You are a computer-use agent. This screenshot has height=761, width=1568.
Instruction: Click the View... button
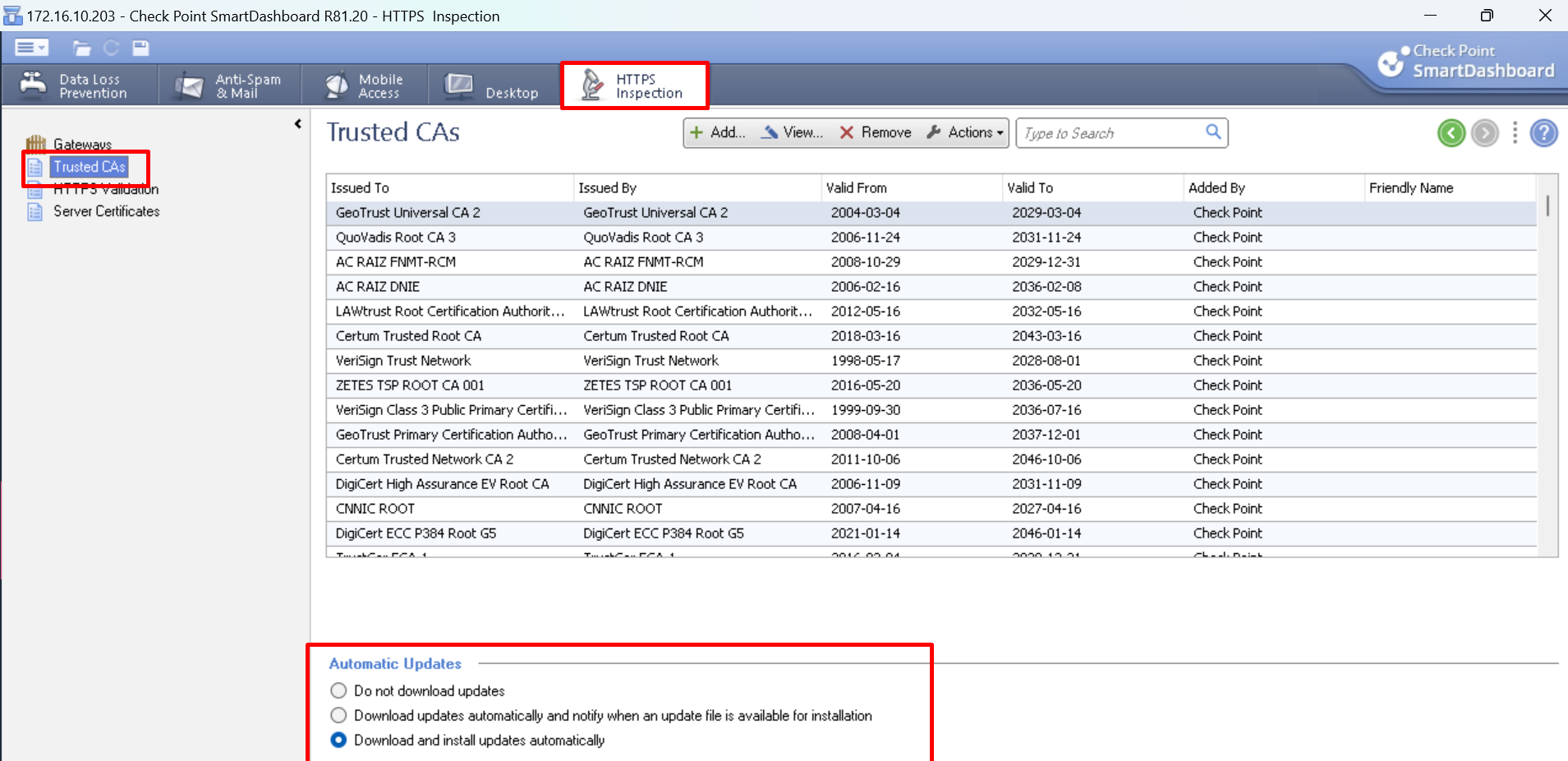coord(792,132)
